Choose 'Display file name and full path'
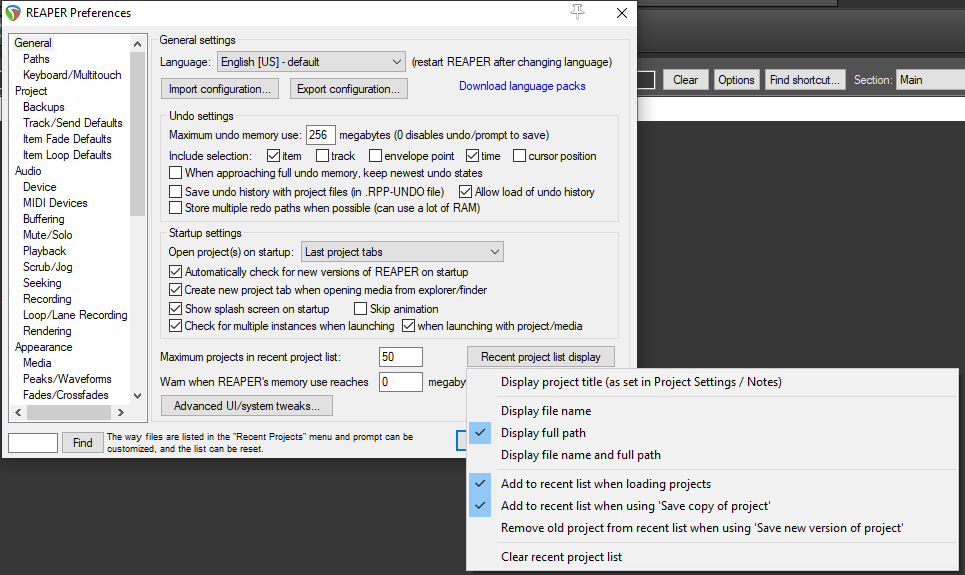 (x=712, y=455)
